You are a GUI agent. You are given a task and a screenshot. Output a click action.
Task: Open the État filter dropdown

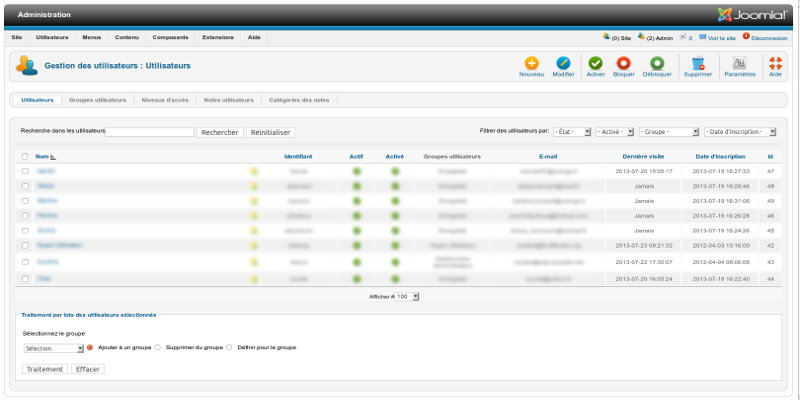click(572, 132)
